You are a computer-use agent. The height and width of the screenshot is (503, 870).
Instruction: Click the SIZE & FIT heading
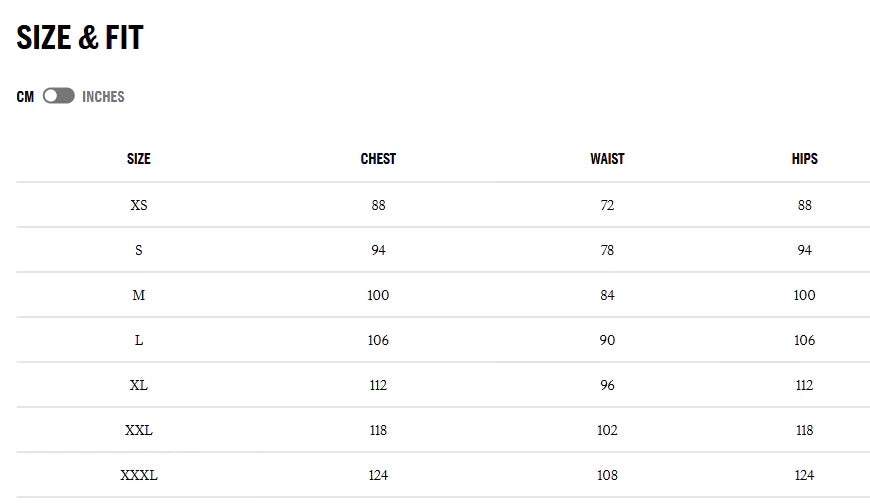click(x=80, y=38)
